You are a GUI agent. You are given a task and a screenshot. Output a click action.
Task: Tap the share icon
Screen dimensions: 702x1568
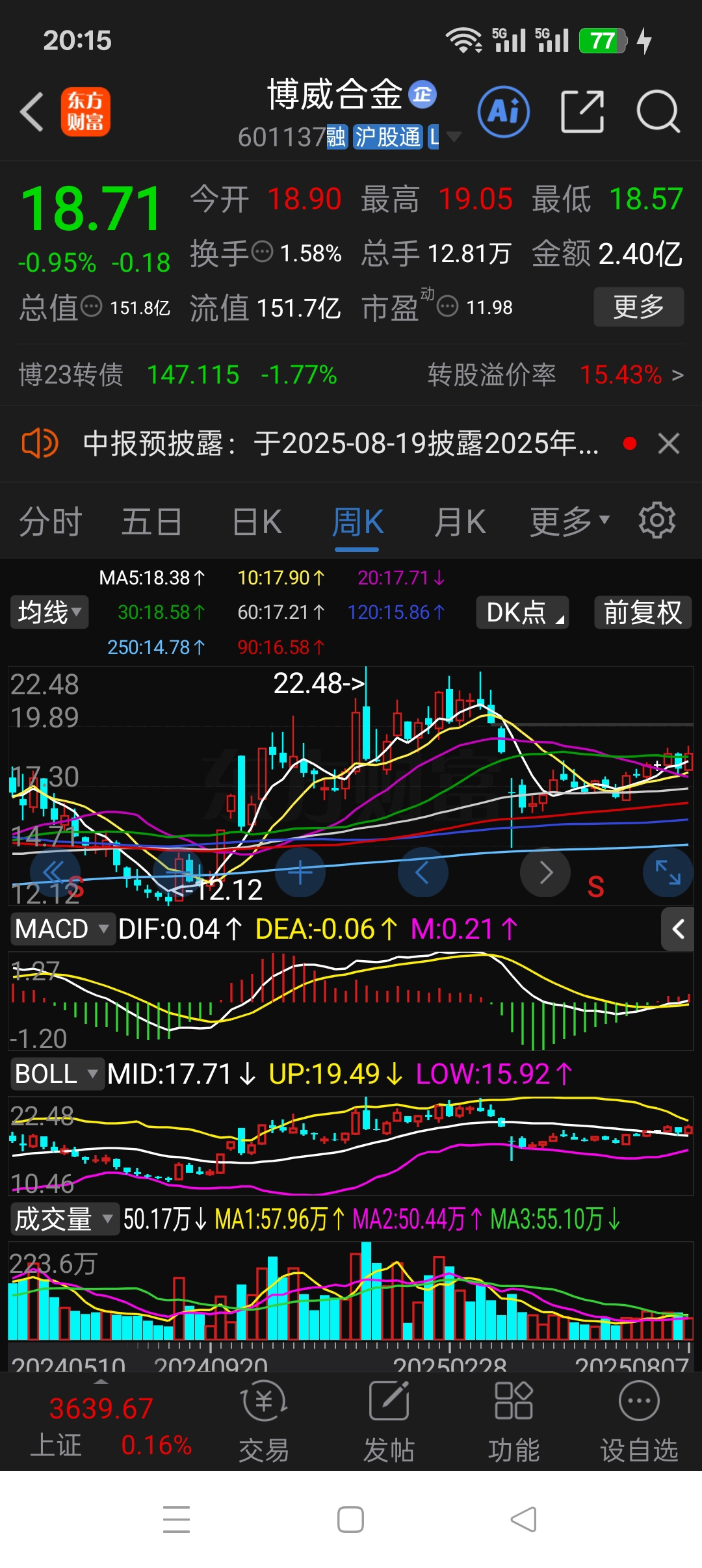582,112
